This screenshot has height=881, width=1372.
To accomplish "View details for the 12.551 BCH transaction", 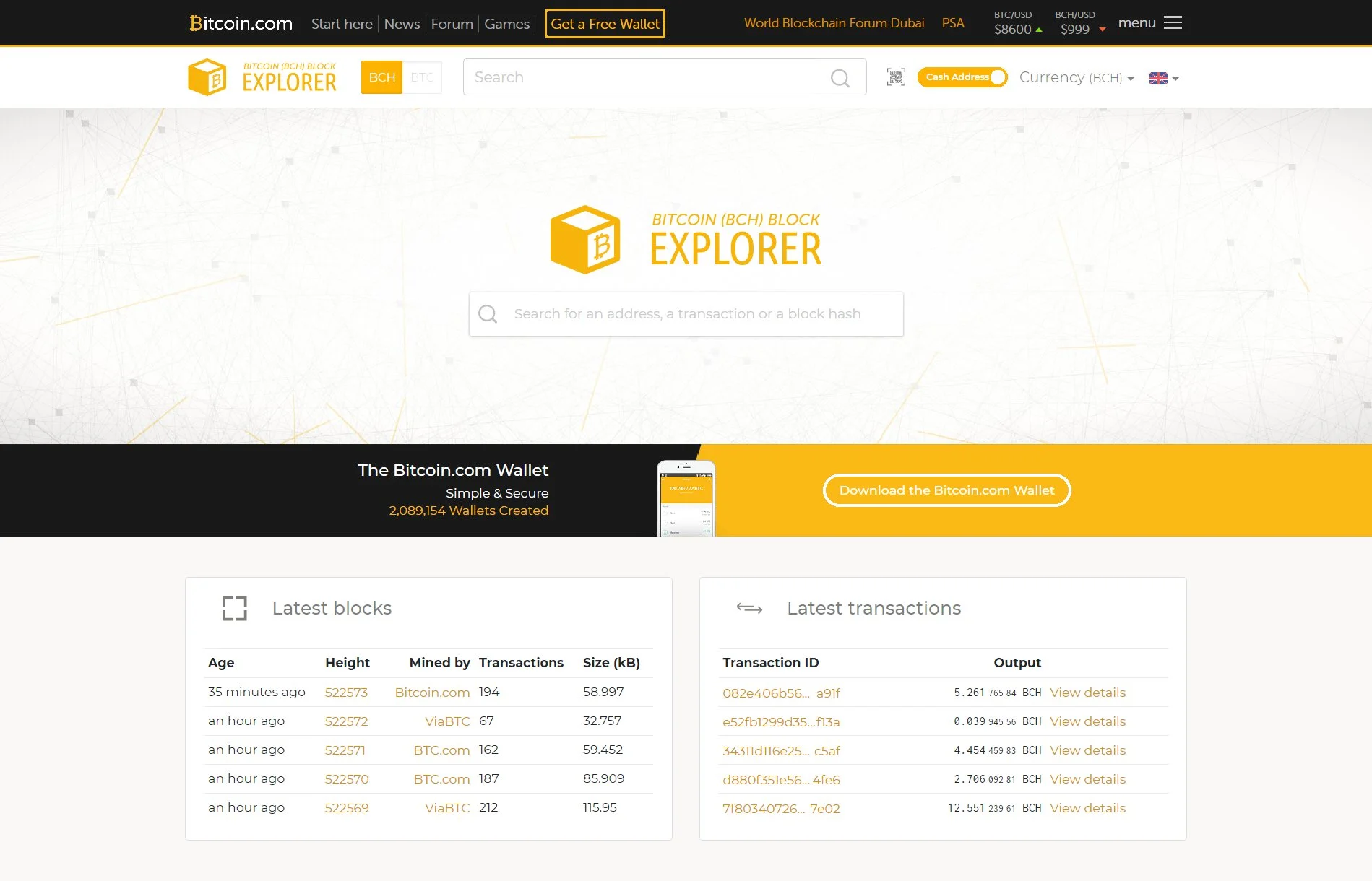I will (1087, 808).
